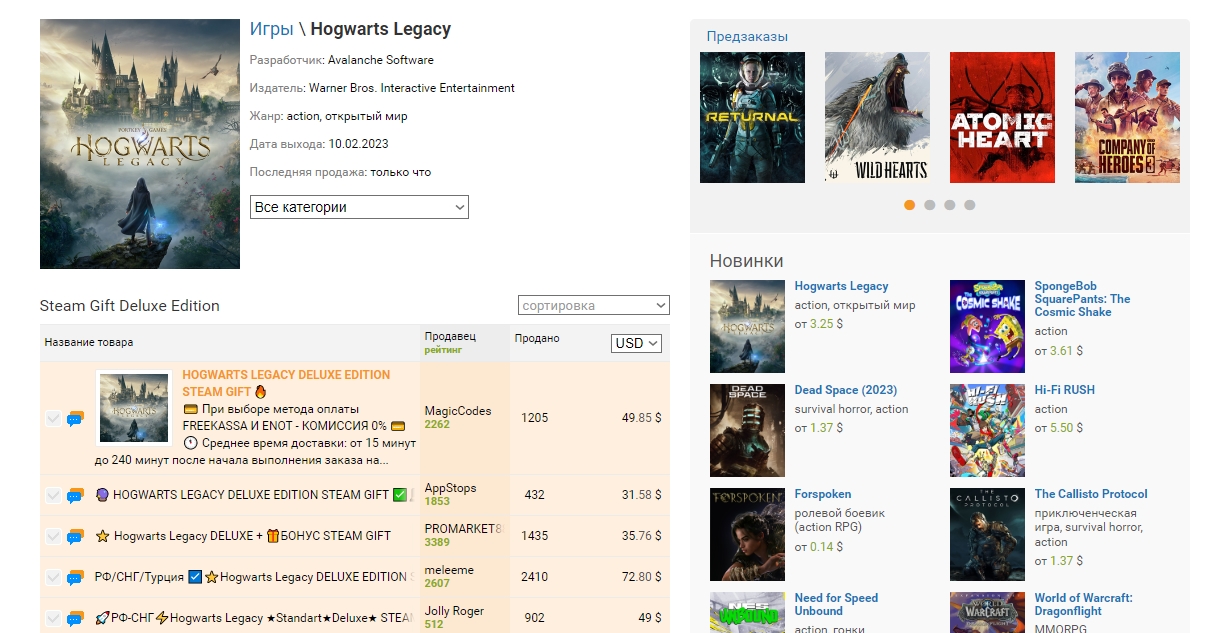The height and width of the screenshot is (633, 1210).
Task: Toggle the checkmark in the Jolly Roger row
Action: click(x=53, y=618)
